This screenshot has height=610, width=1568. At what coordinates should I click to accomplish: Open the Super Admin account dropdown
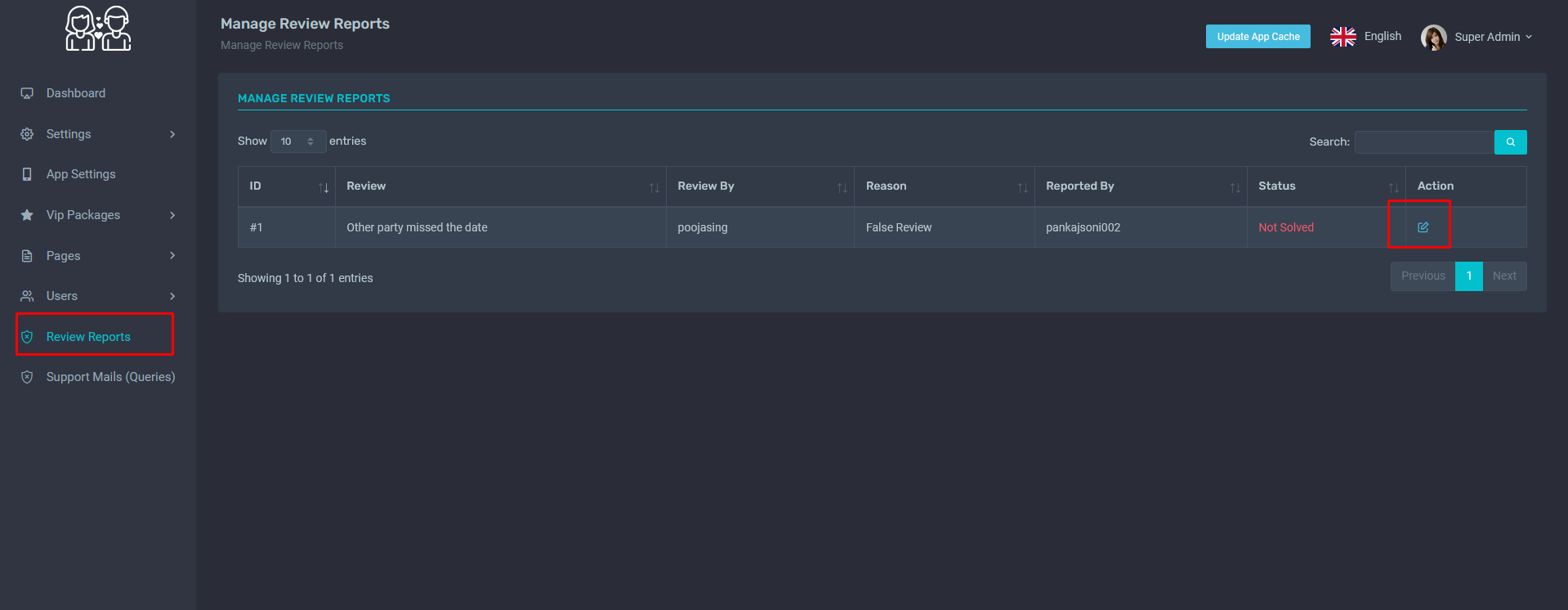pos(1493,37)
